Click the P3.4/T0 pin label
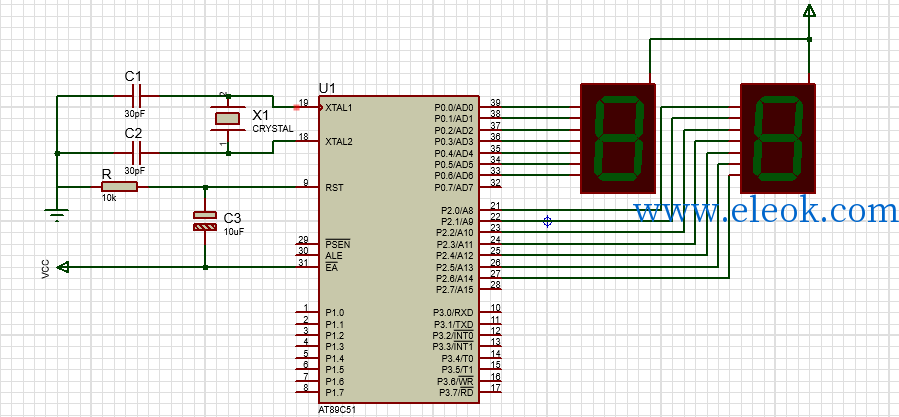The width and height of the screenshot is (899, 417). click(457, 358)
